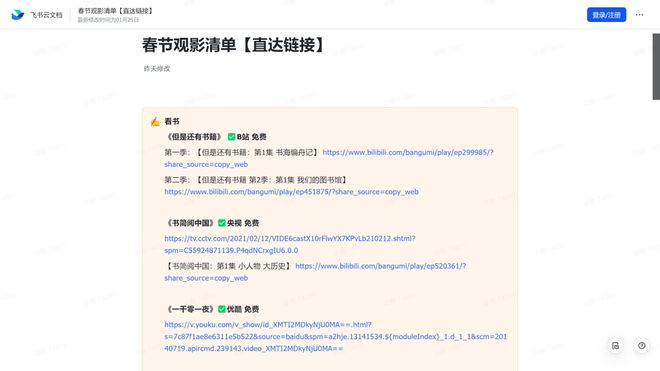
Task: Click the 第二季 line text
Action: [x=256, y=180]
